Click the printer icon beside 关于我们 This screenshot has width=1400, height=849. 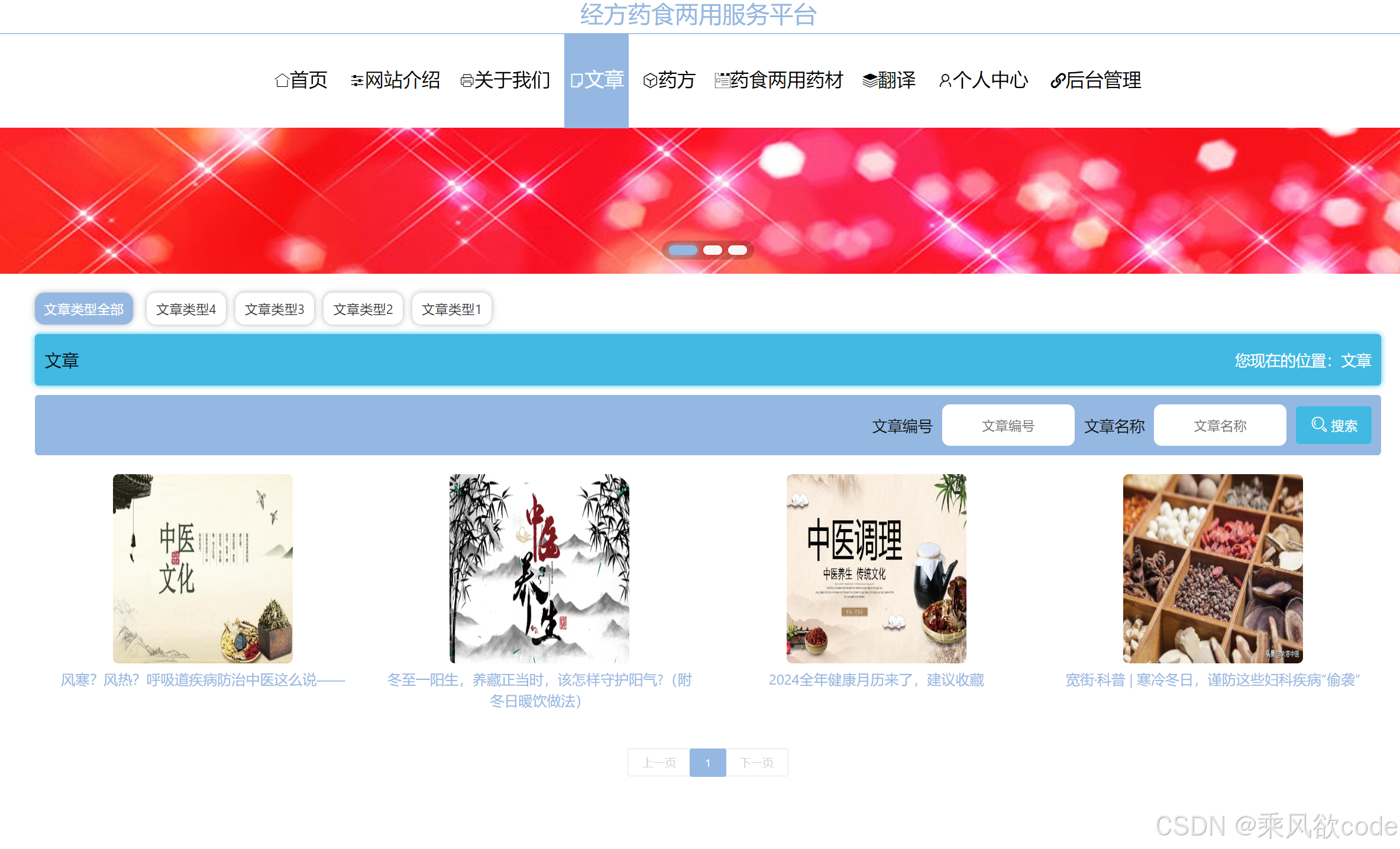(x=467, y=80)
